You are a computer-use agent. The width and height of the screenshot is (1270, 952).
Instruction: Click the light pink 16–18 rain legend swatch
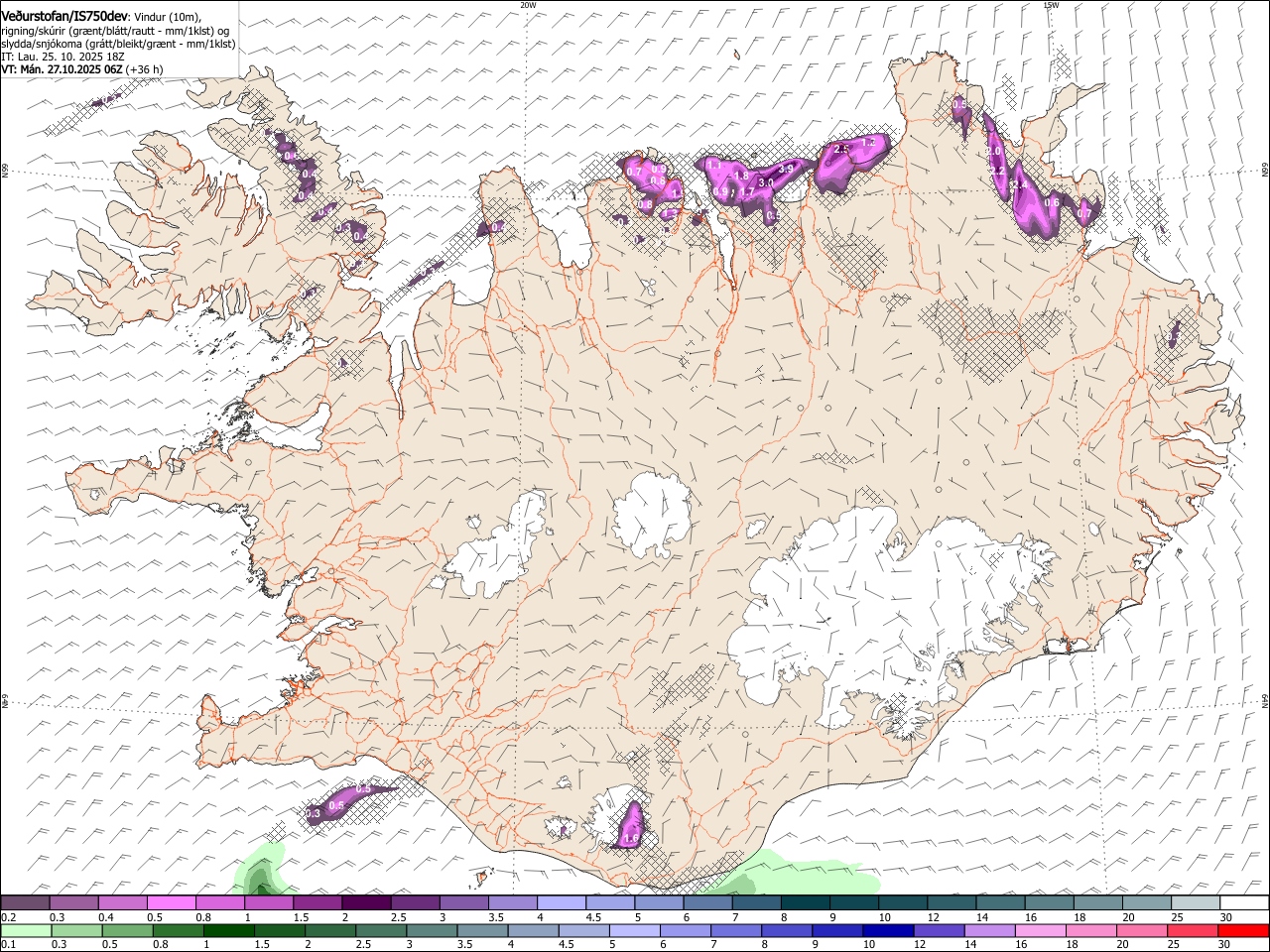[1040, 931]
